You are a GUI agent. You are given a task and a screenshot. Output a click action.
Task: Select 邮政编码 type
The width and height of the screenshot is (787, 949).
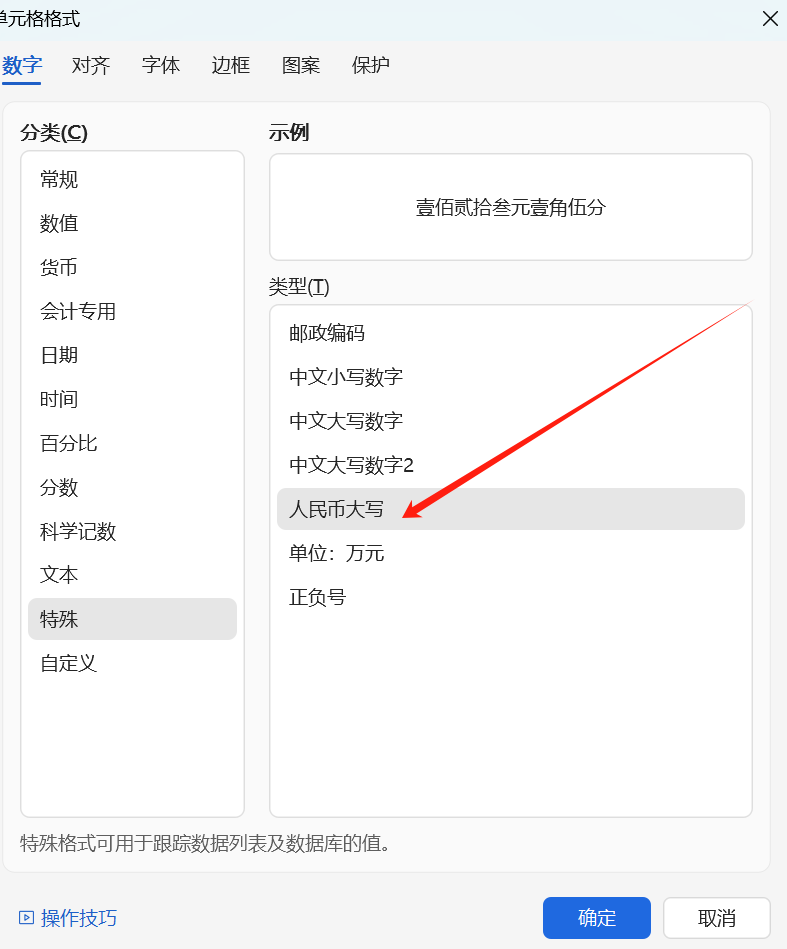(327, 333)
